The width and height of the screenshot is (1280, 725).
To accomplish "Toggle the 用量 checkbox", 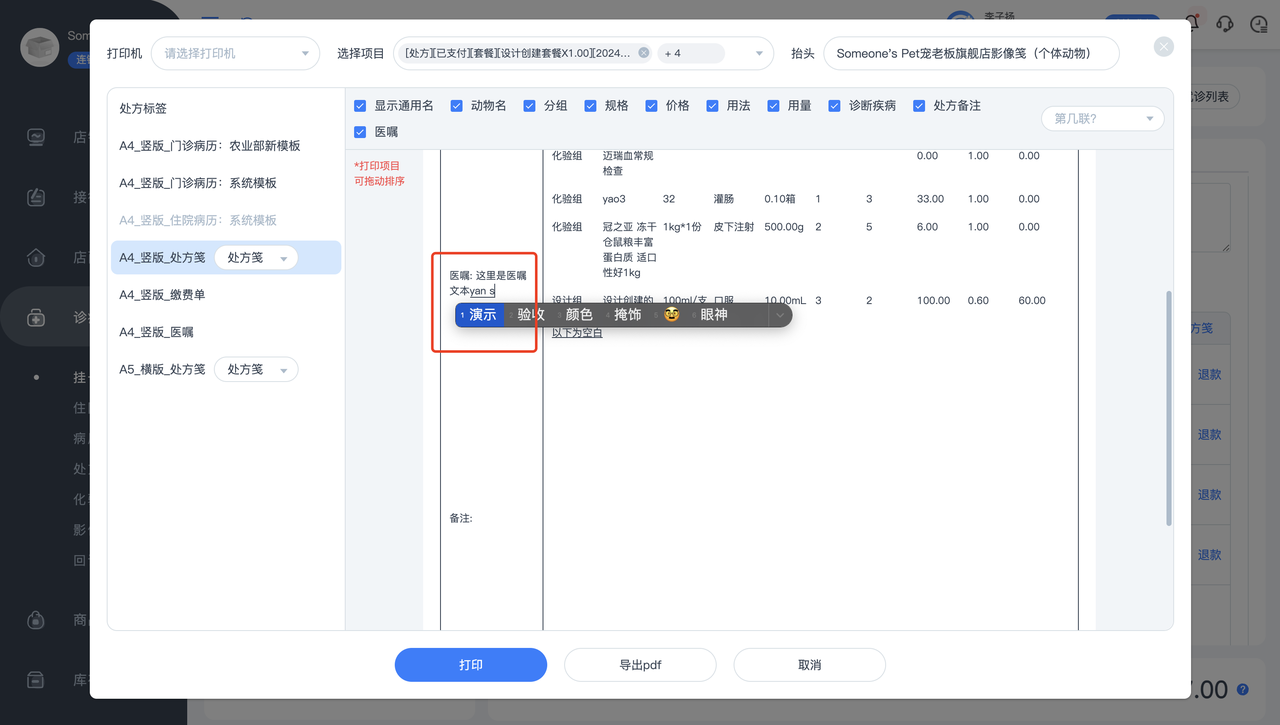I will point(774,106).
